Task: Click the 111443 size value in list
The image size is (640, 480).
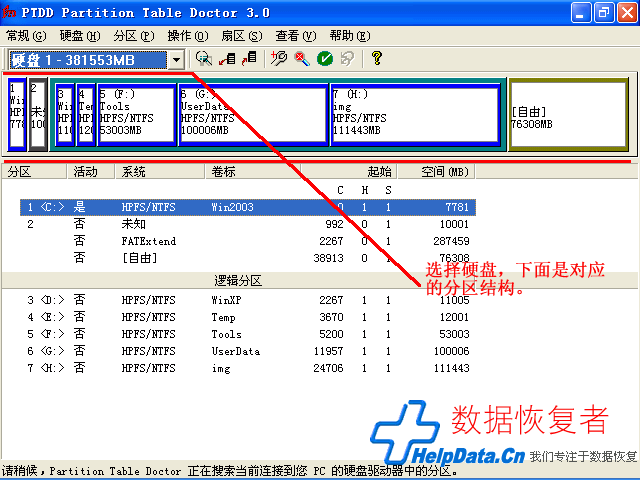Action: pos(451,368)
